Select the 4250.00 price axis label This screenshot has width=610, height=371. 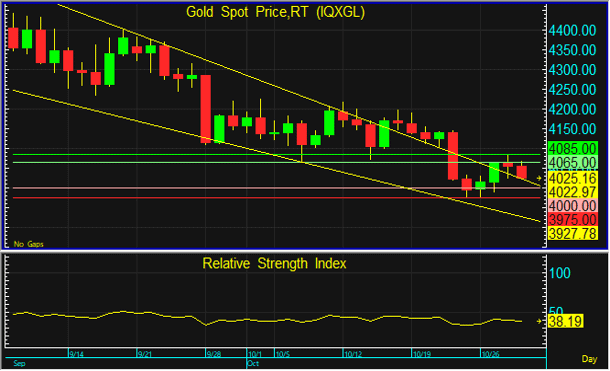[x=572, y=90]
